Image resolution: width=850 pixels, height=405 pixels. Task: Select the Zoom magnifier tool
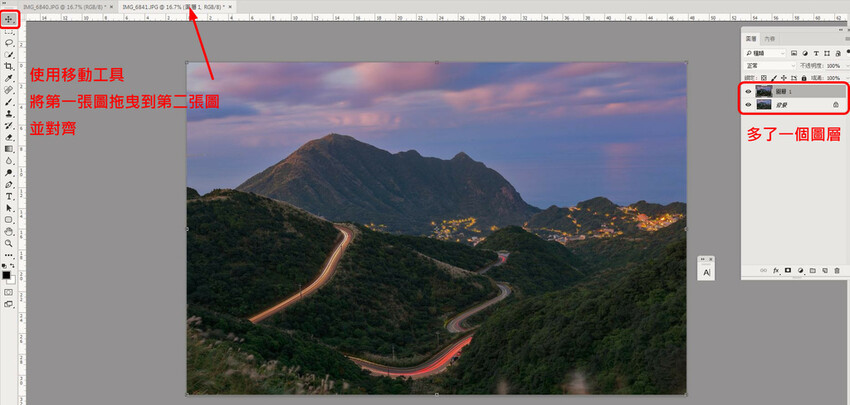(x=9, y=243)
